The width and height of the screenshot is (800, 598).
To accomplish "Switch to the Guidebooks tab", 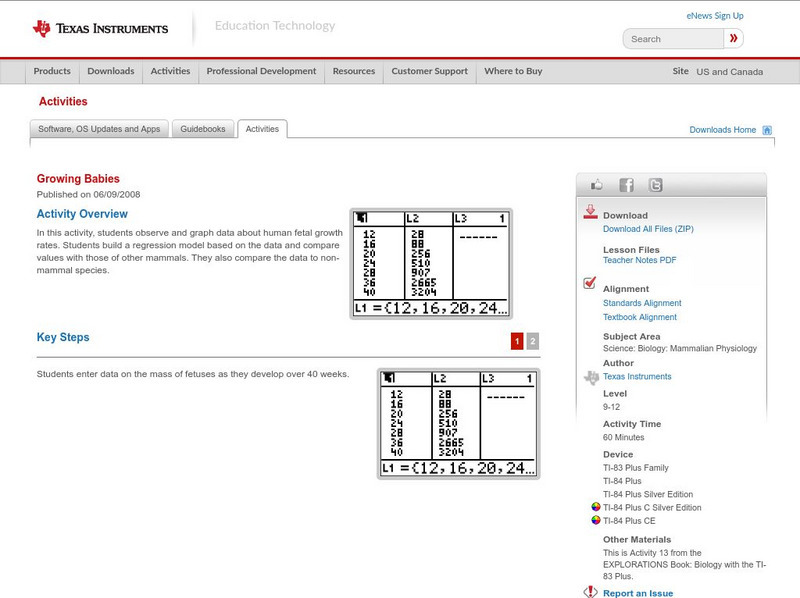I will 203,129.
